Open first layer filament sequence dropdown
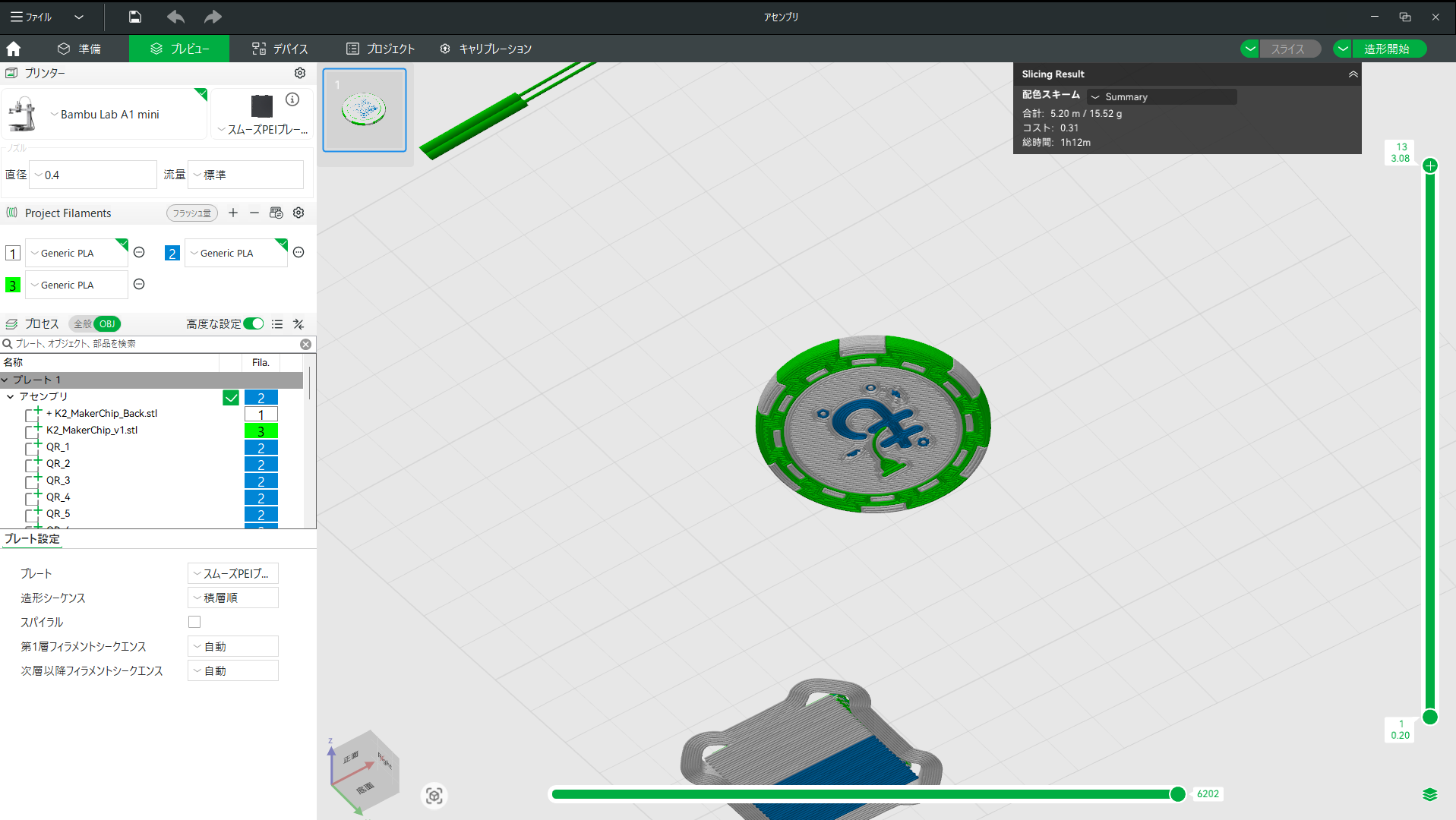 pos(233,646)
